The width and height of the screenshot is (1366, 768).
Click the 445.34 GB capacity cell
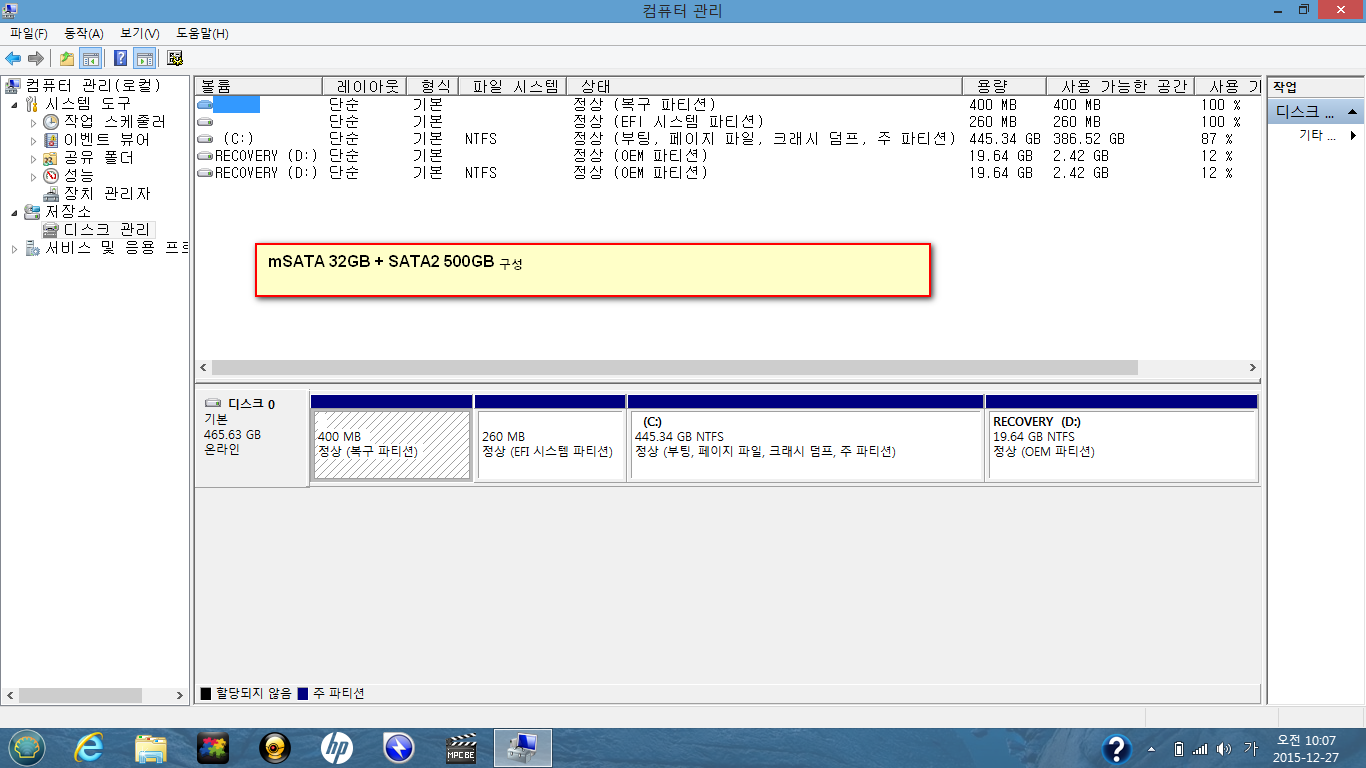pos(1005,139)
